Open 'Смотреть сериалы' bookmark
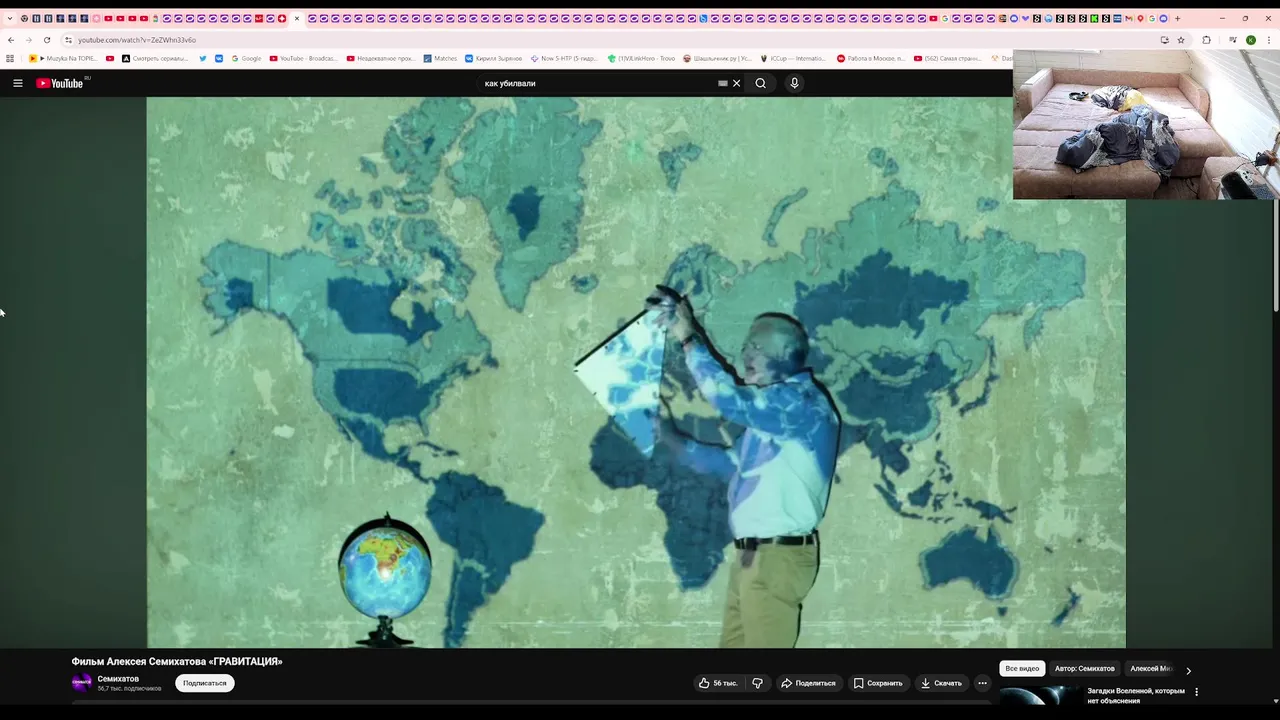 (155, 58)
